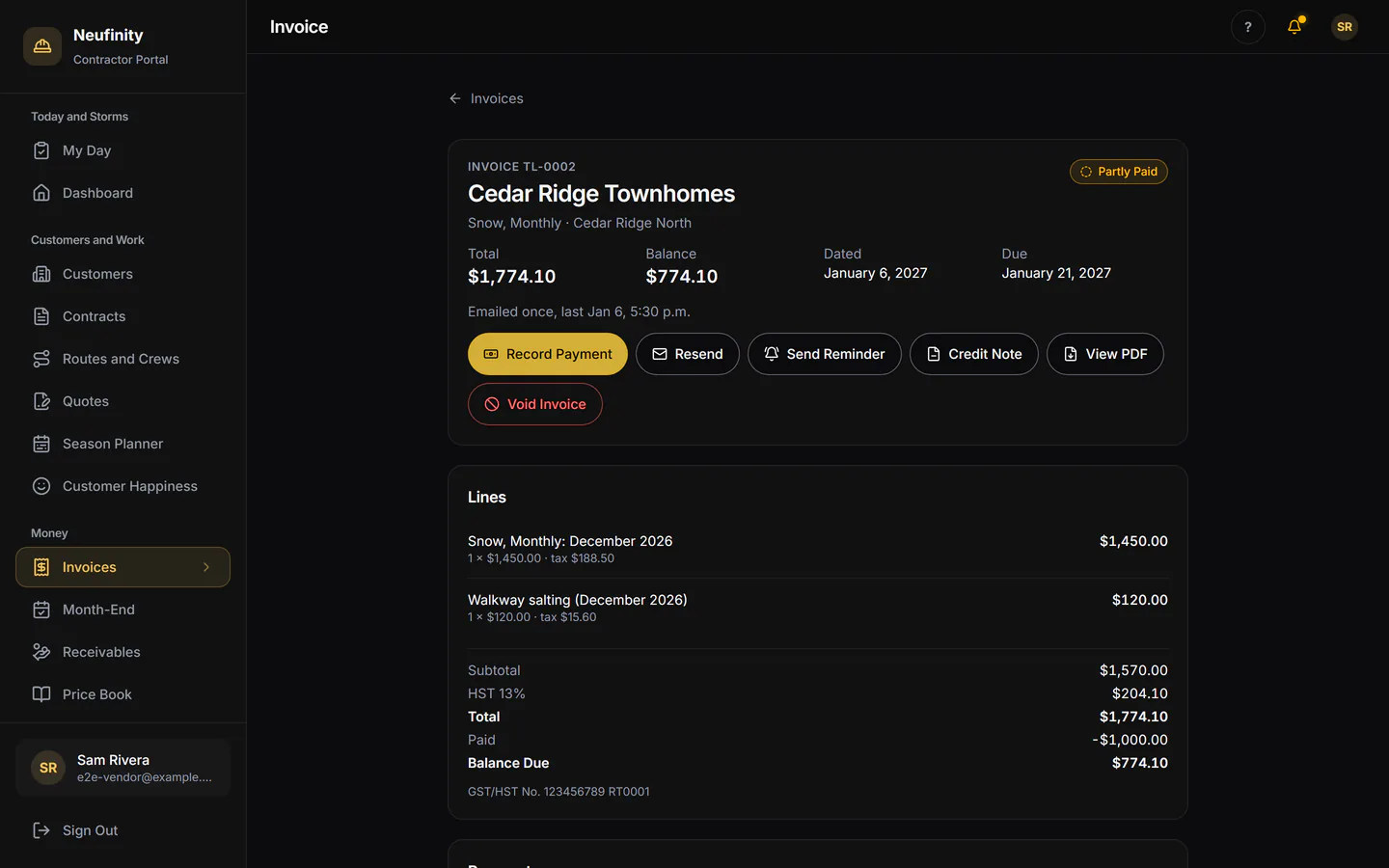Click the Customer Happiness smiley icon
Image resolution: width=1389 pixels, height=868 pixels.
41,486
